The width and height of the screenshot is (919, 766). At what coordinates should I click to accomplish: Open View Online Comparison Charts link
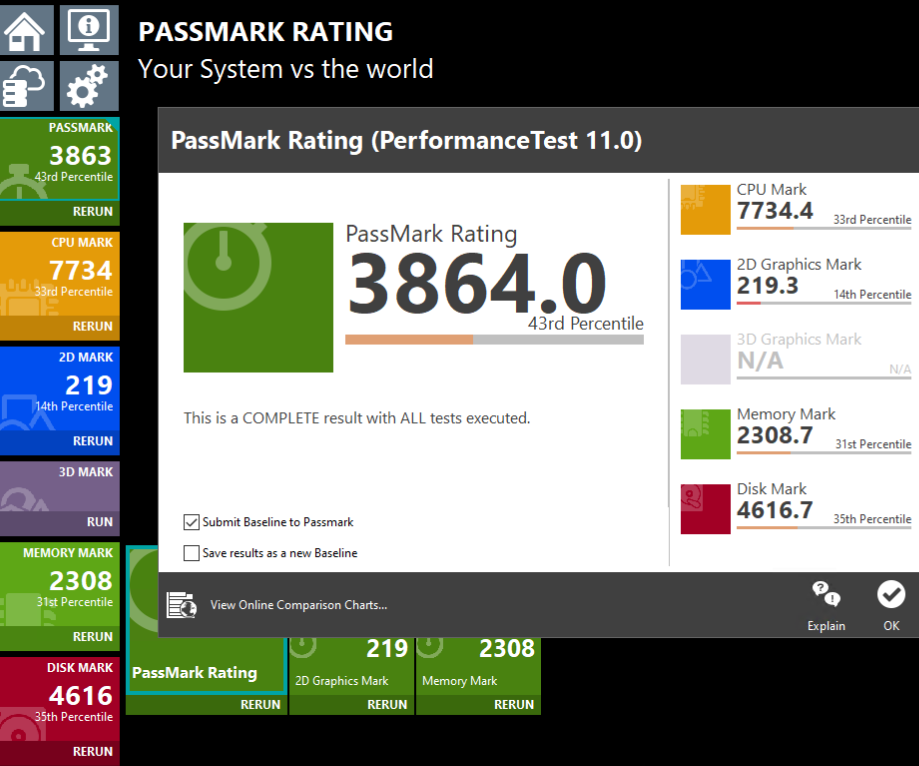(298, 605)
